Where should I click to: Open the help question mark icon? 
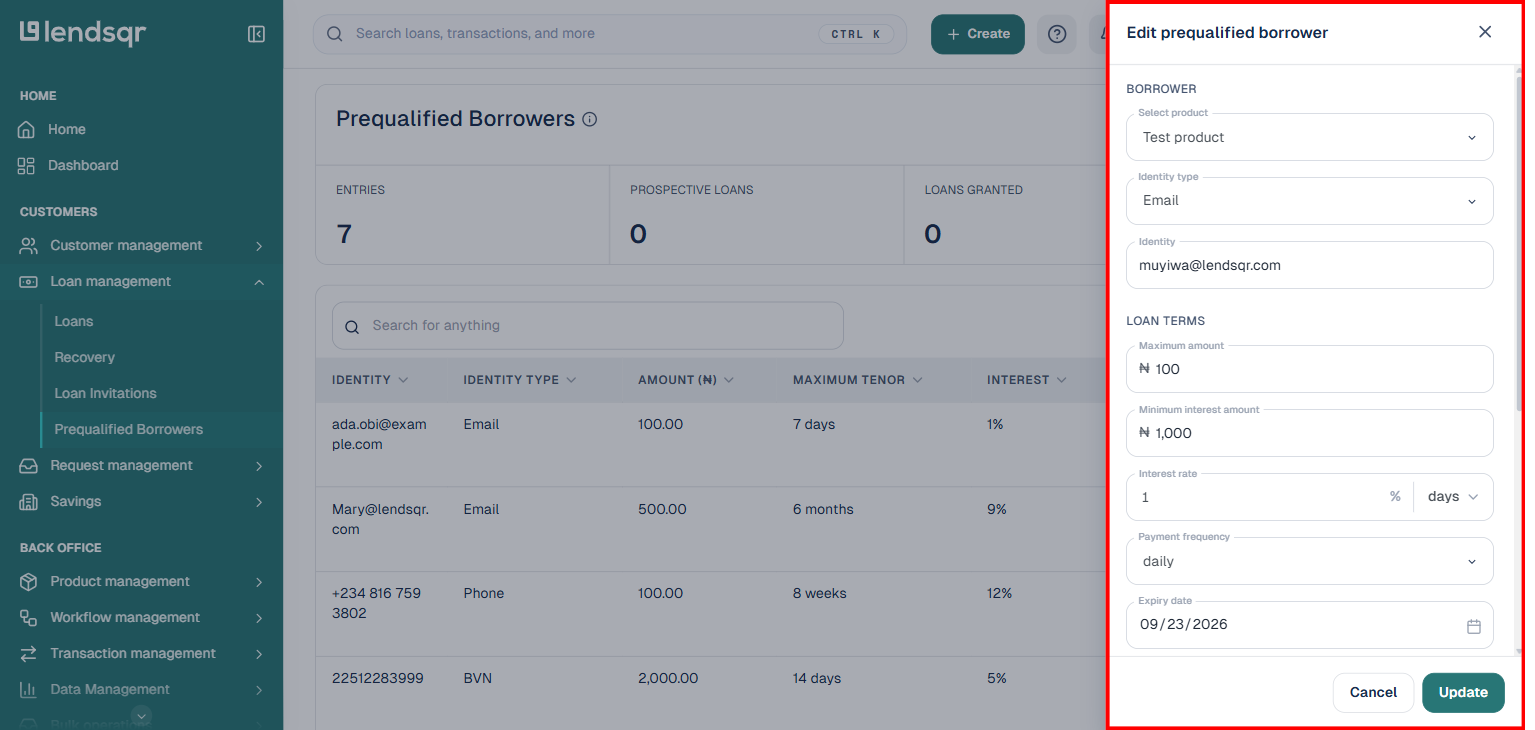1057,34
